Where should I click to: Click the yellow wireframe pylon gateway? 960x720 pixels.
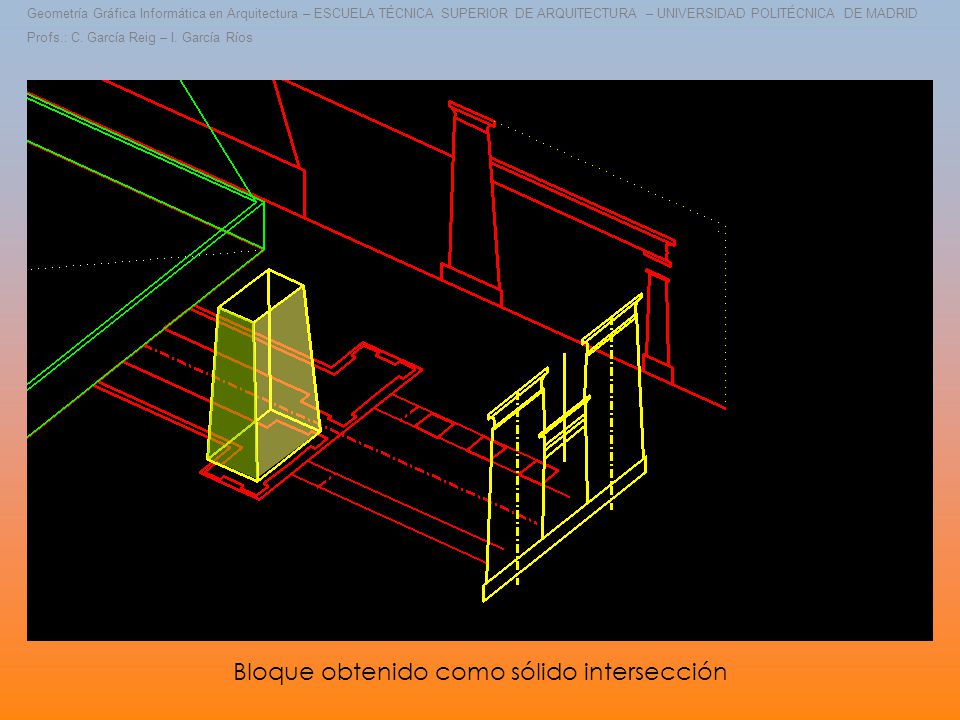pyautogui.click(x=564, y=448)
